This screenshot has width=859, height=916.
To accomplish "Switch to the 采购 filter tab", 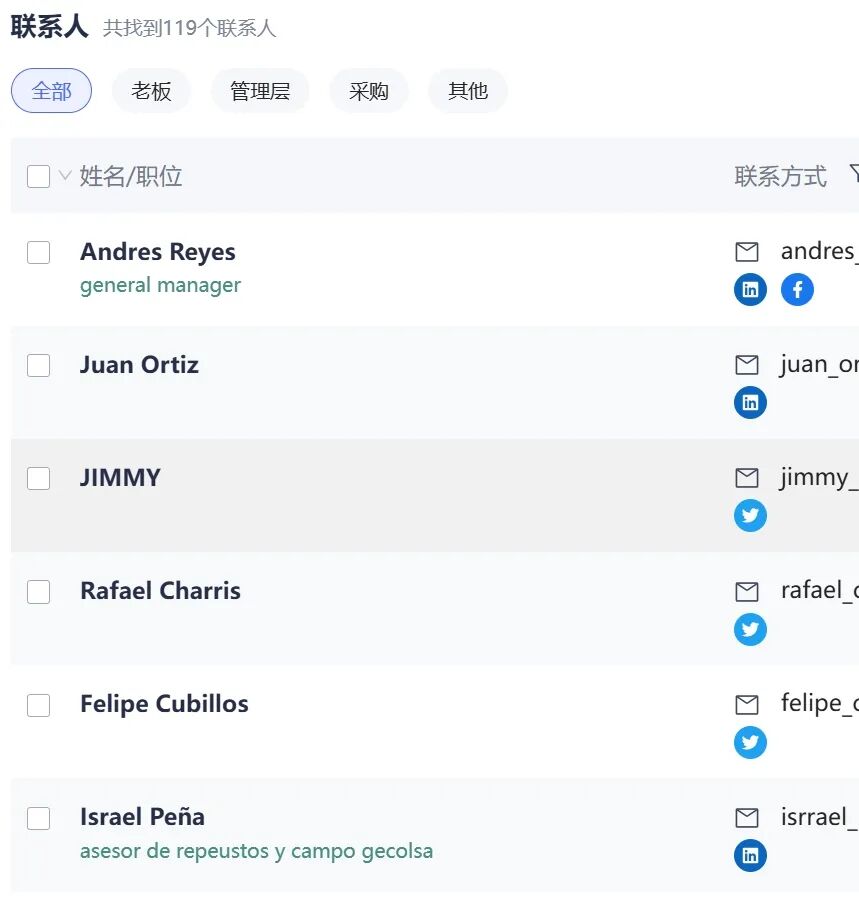I will [369, 90].
